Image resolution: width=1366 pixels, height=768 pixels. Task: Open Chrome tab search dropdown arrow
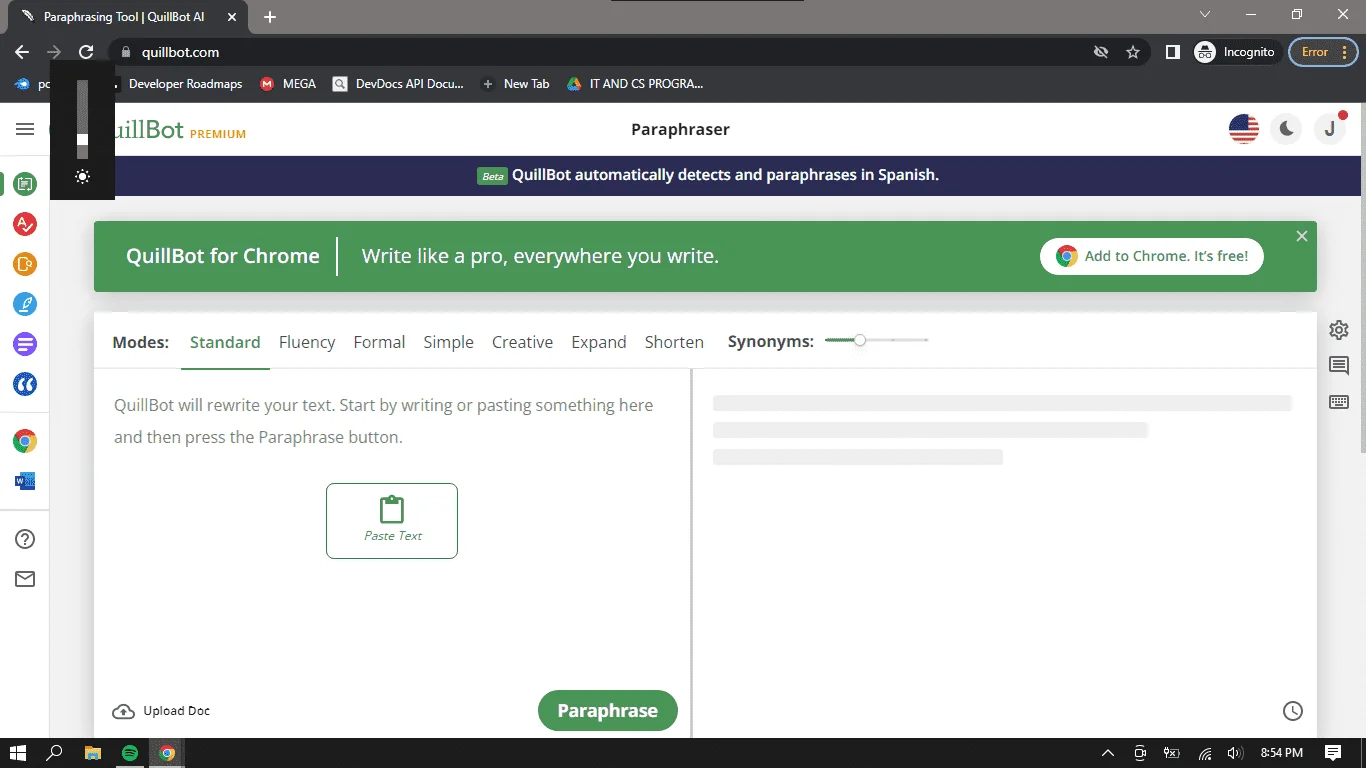[x=1205, y=15]
